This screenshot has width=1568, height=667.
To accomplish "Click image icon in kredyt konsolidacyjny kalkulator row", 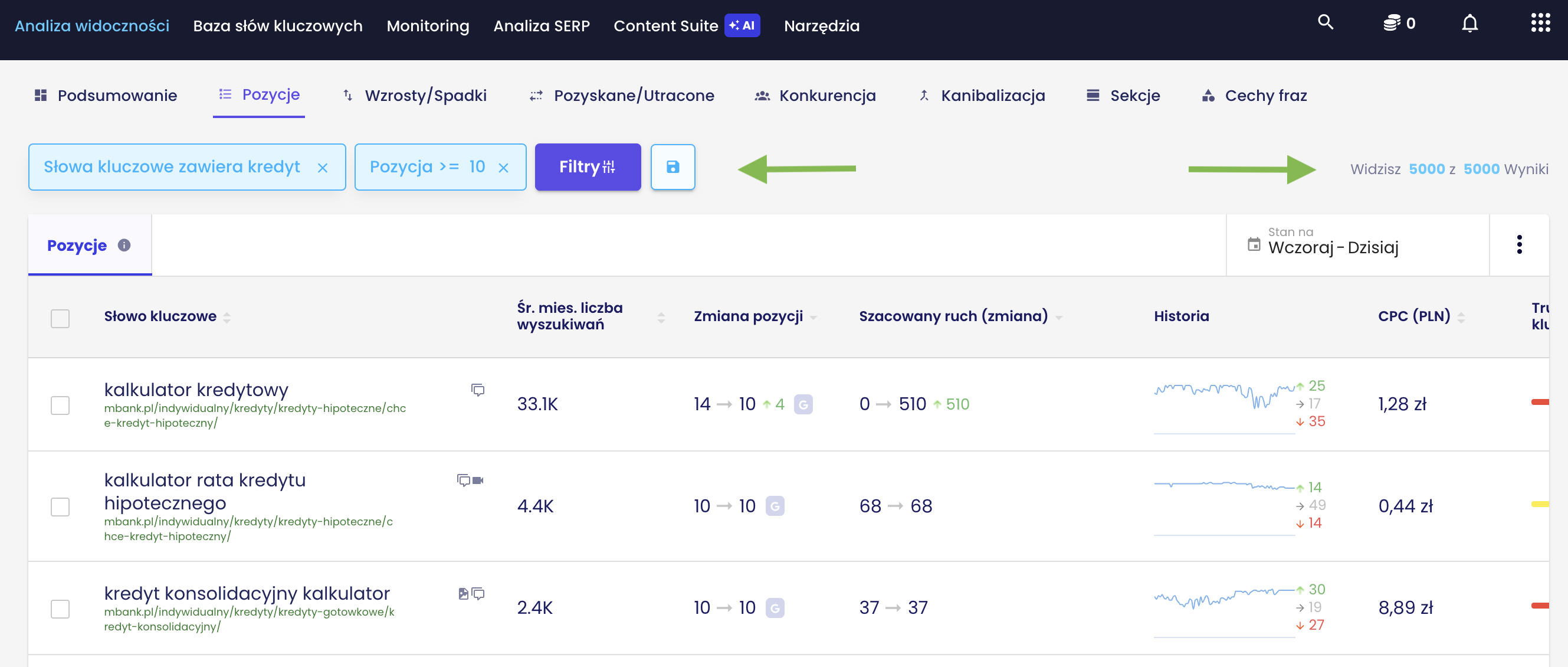I will tap(463, 593).
